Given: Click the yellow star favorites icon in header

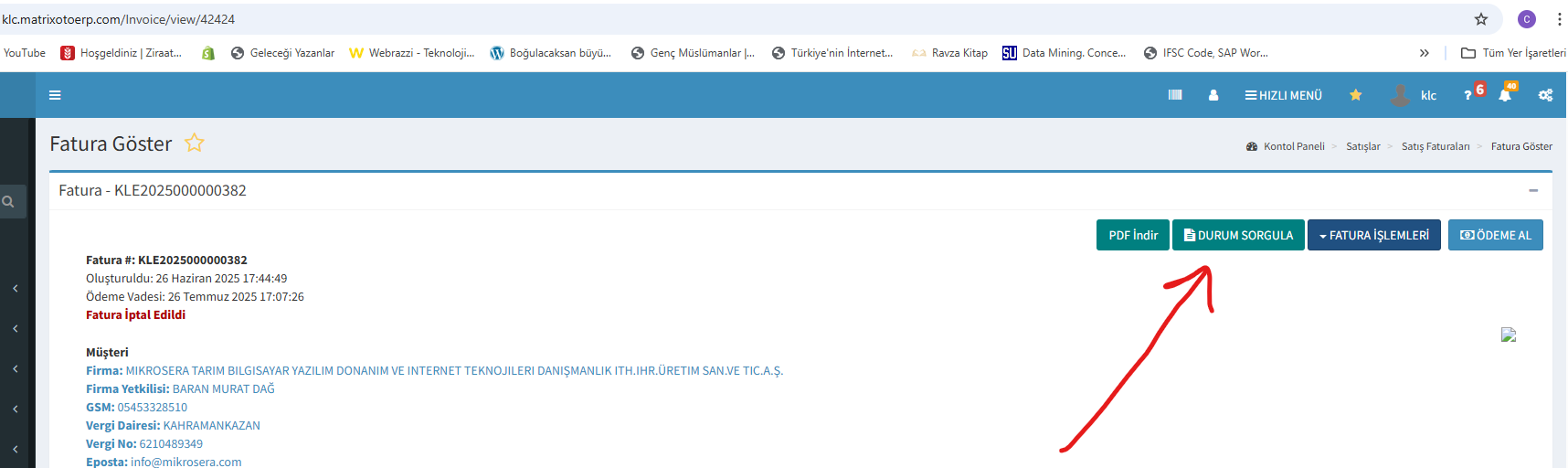Looking at the screenshot, I should point(1355,95).
